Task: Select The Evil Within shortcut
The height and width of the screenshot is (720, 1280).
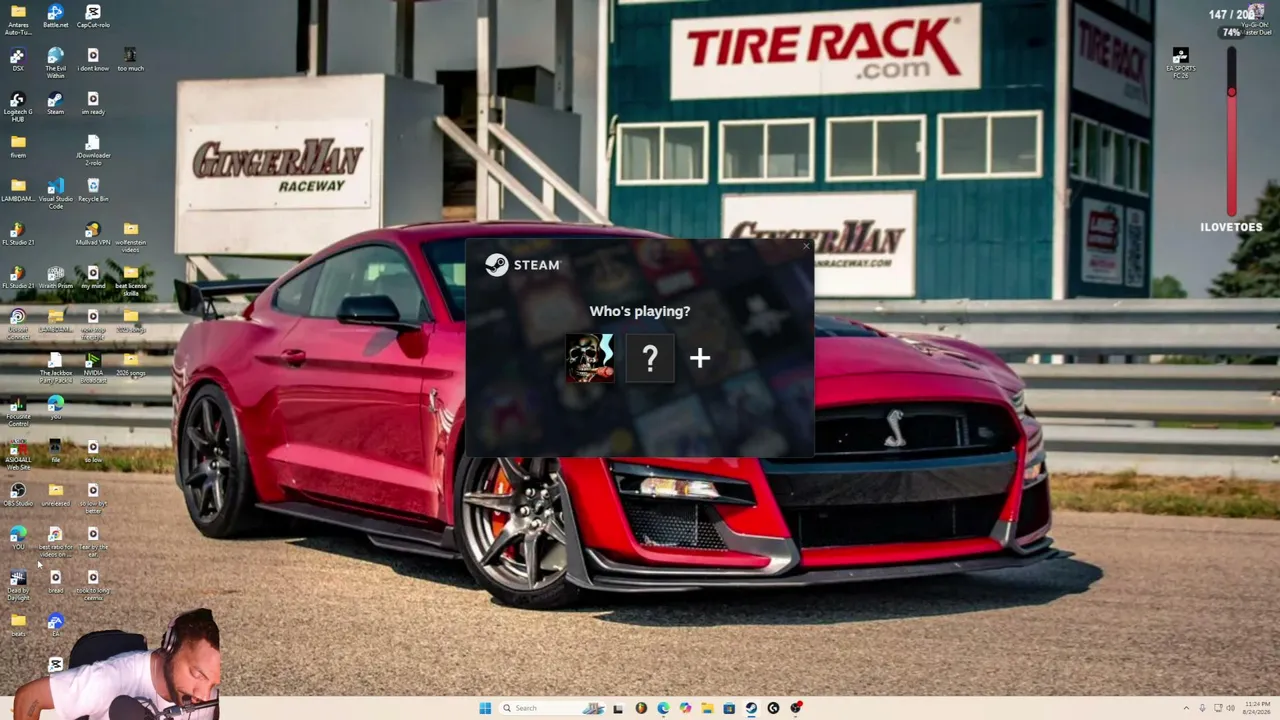Action: 55,63
